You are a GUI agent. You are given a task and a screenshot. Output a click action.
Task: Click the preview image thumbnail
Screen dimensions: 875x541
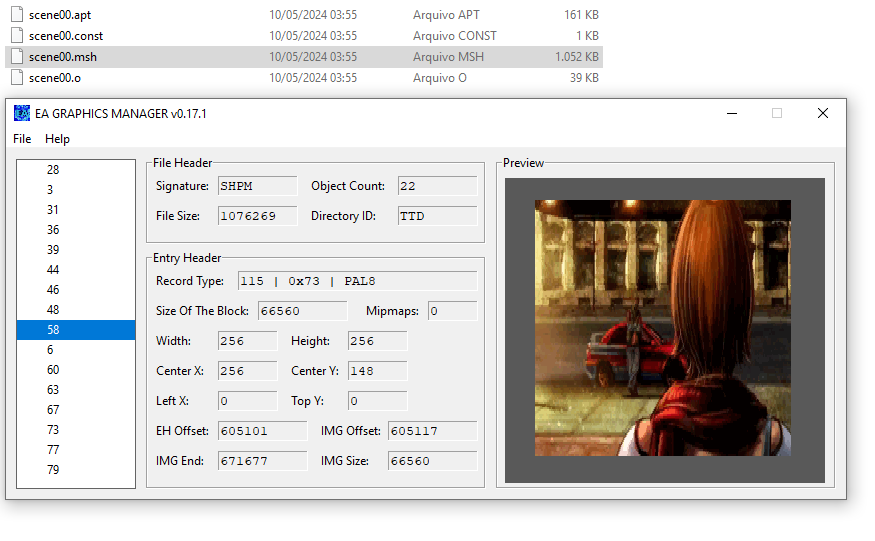click(x=663, y=328)
